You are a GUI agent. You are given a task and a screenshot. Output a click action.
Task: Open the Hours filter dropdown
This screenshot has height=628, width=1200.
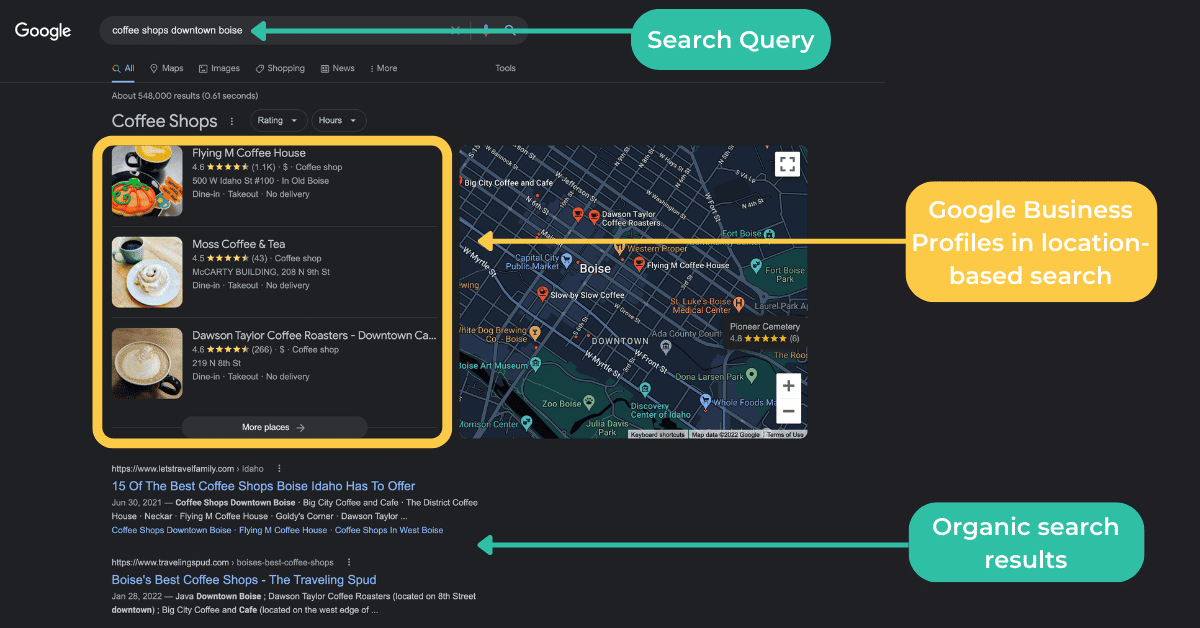tap(339, 120)
